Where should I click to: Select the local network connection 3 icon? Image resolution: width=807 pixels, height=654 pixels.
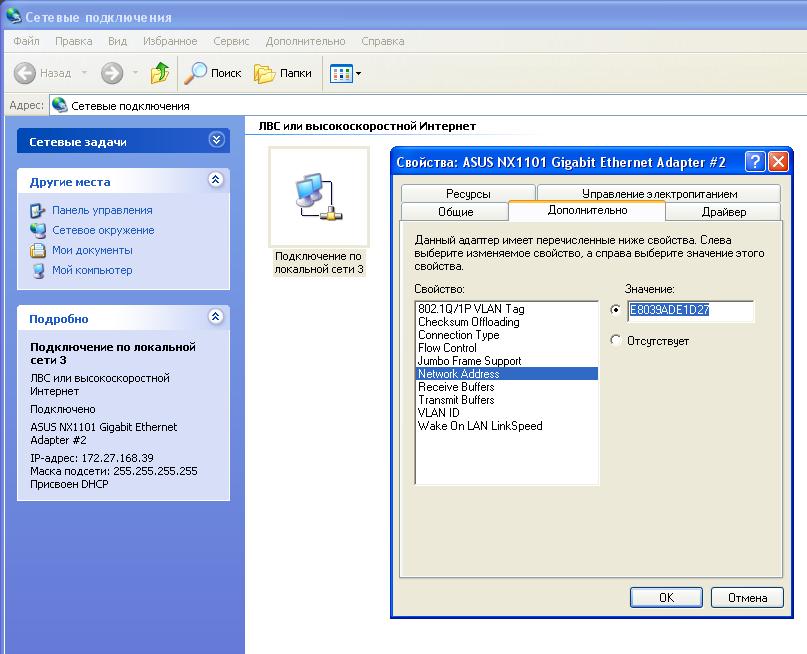pyautogui.click(x=319, y=197)
